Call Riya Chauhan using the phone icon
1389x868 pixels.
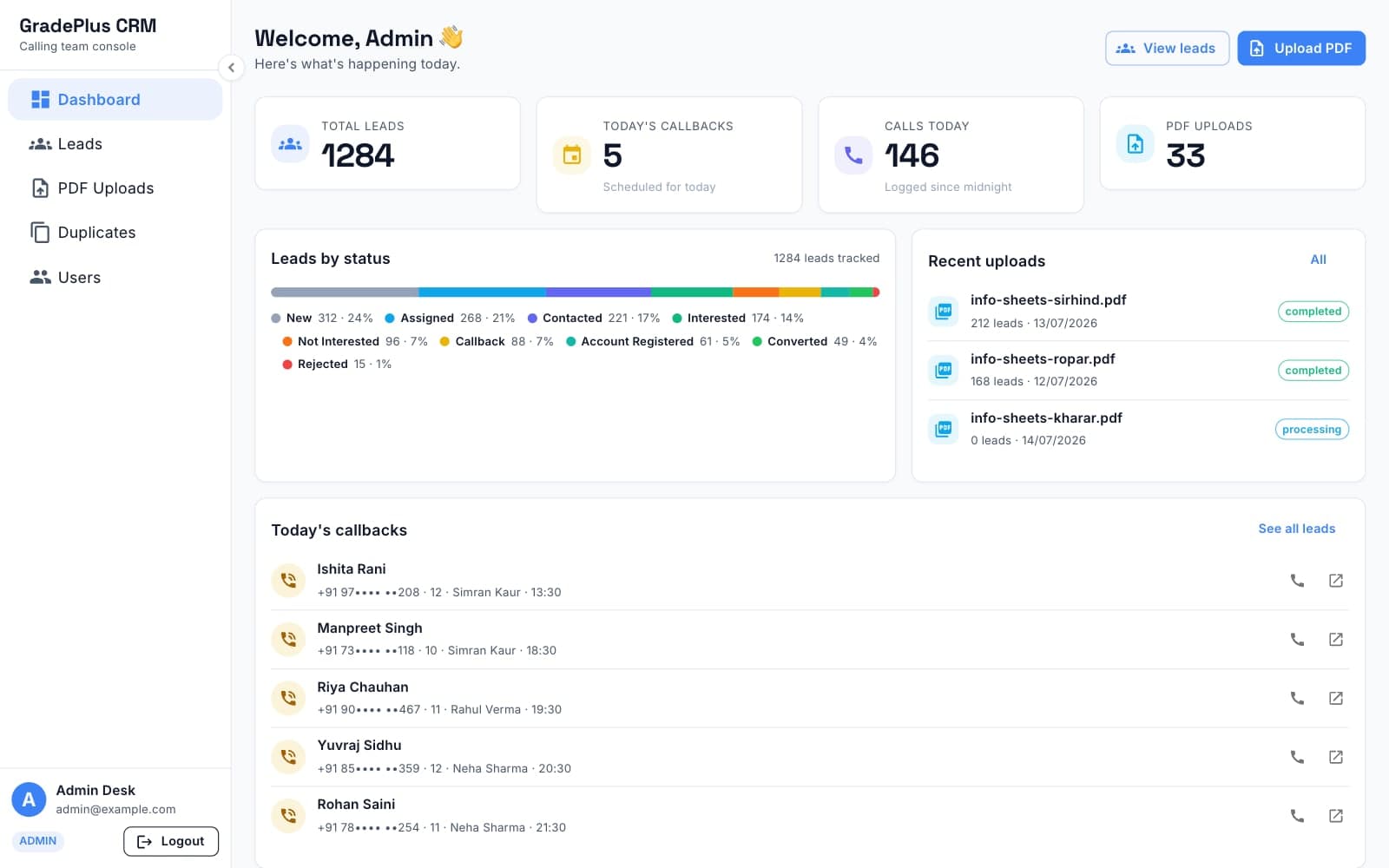point(1297,698)
